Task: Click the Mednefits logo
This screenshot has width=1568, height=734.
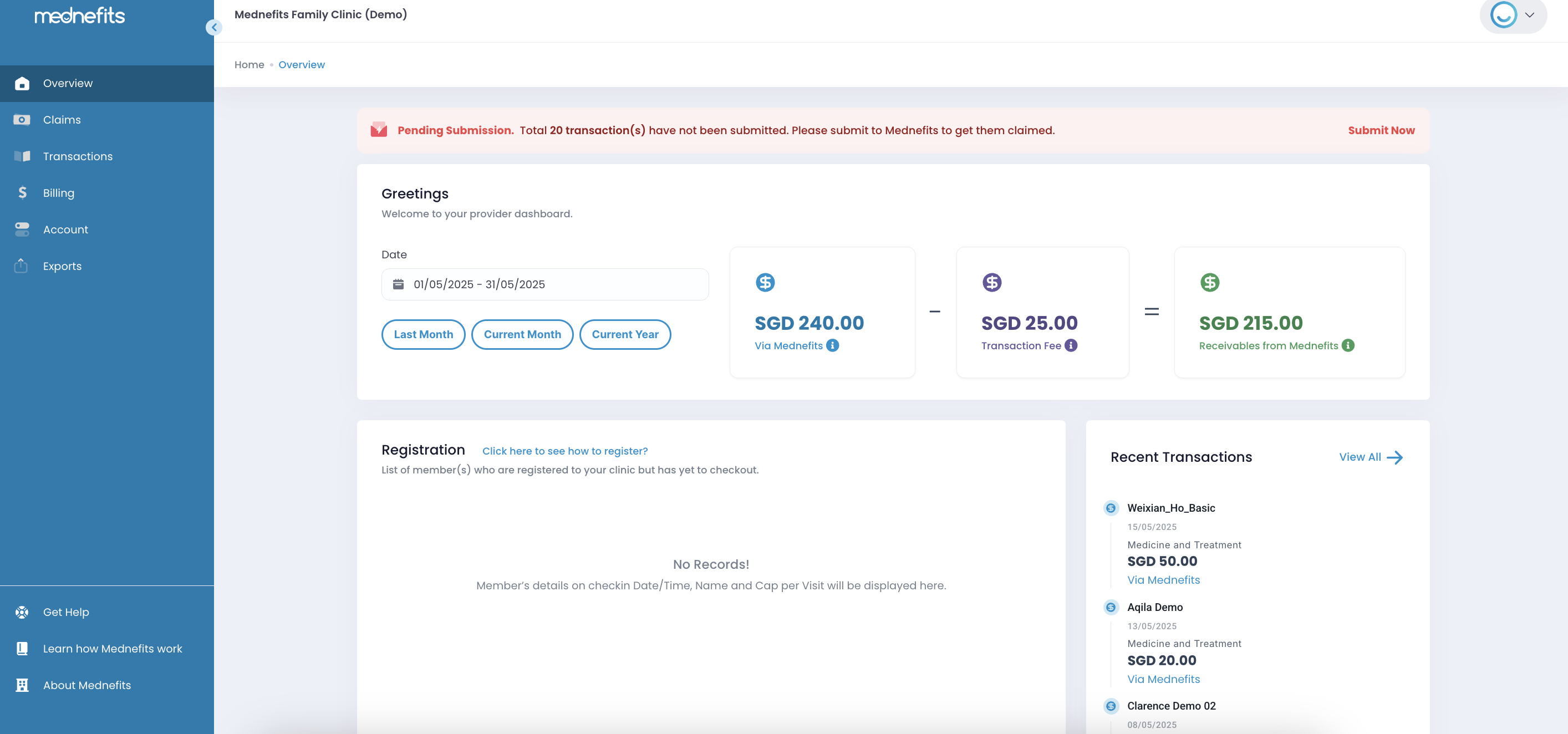Action: point(80,16)
